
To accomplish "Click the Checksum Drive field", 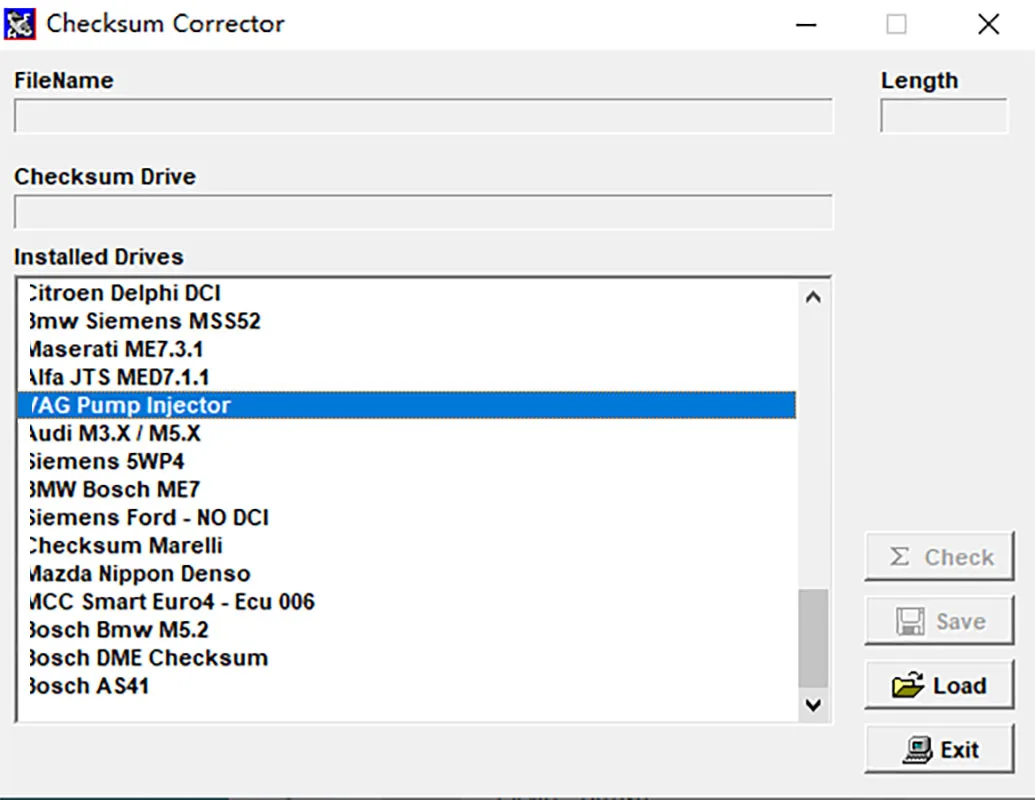I will click(423, 212).
